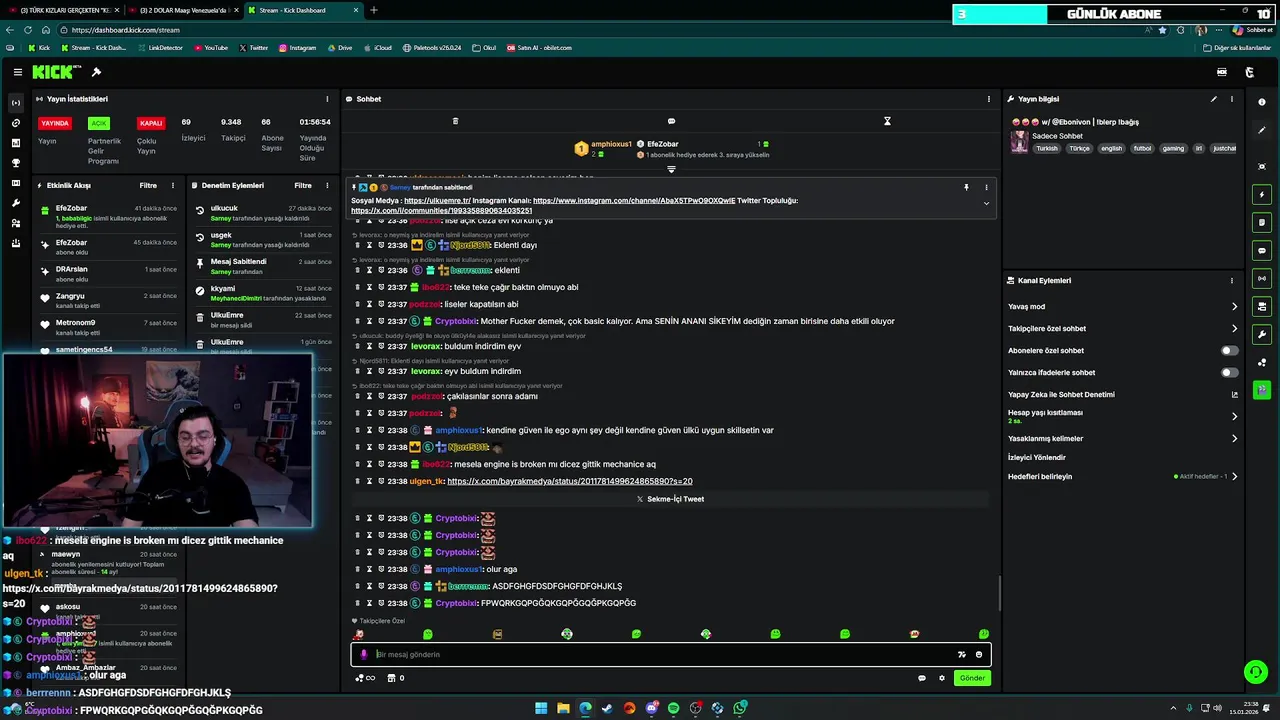Open WhatsApp from the taskbar

click(740, 708)
